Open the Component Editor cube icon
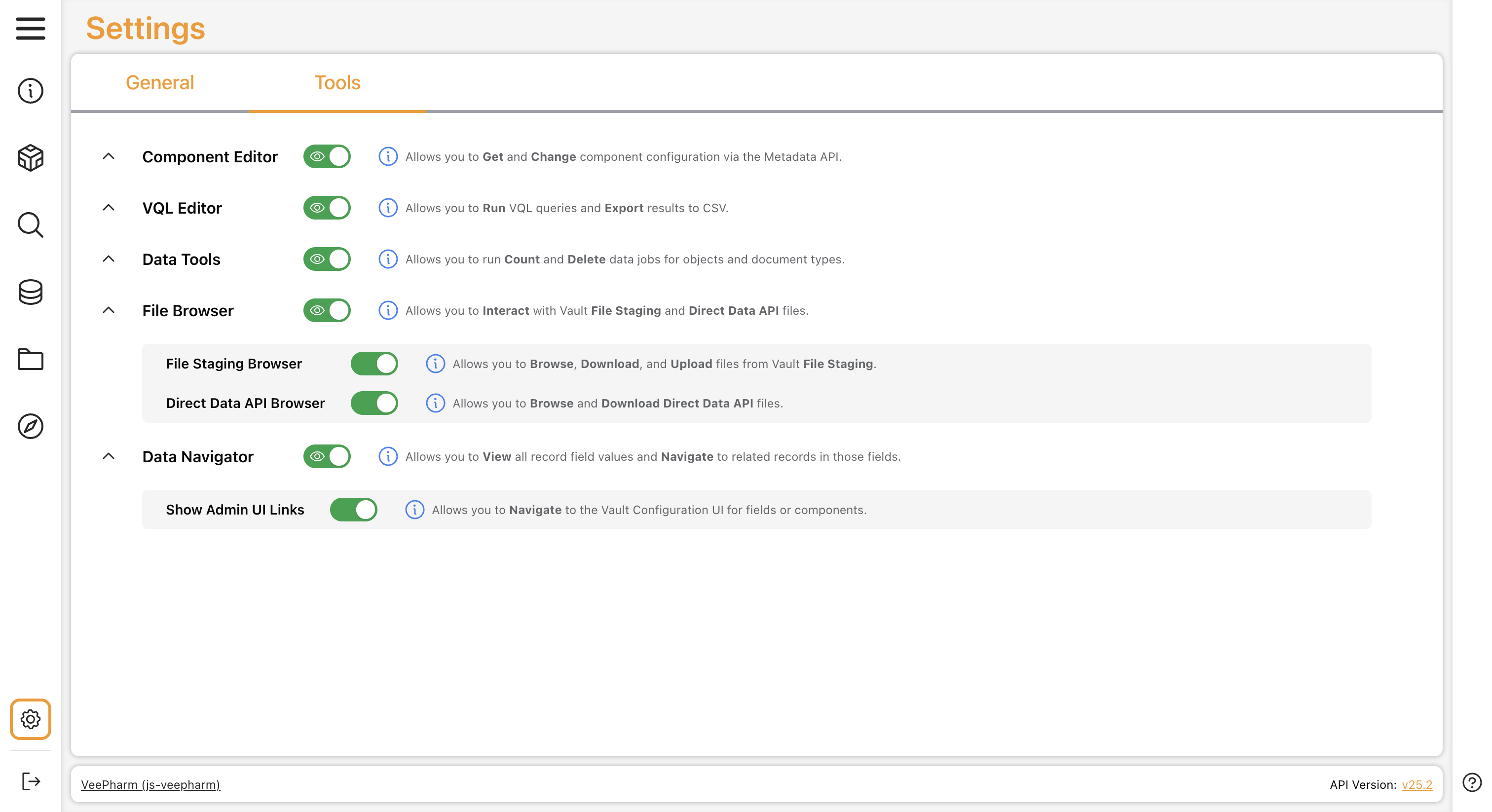This screenshot has width=1492, height=812. click(x=30, y=157)
